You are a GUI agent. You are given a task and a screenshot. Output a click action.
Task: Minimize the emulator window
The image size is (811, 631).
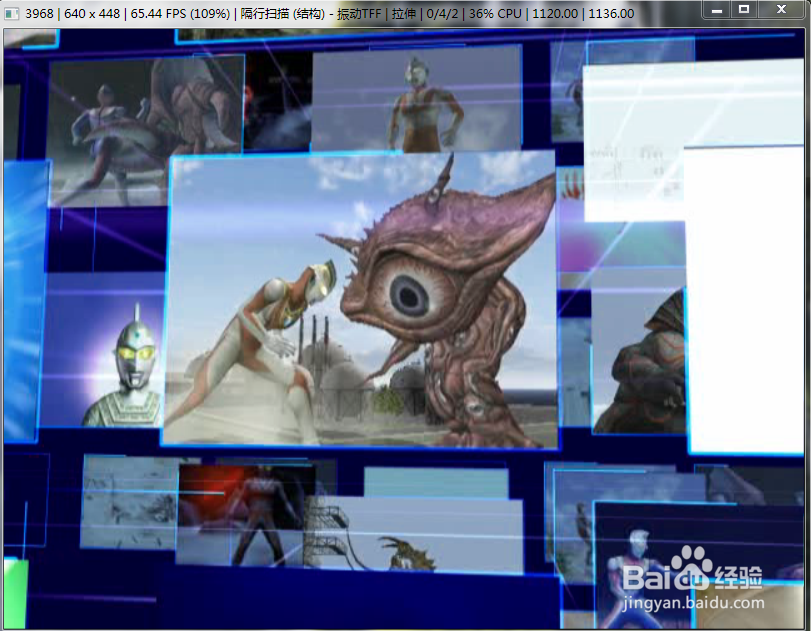717,10
